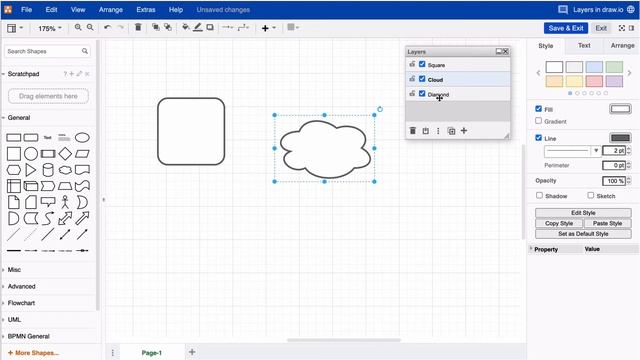Zoom out using the magnifier minus icon

click(90, 27)
